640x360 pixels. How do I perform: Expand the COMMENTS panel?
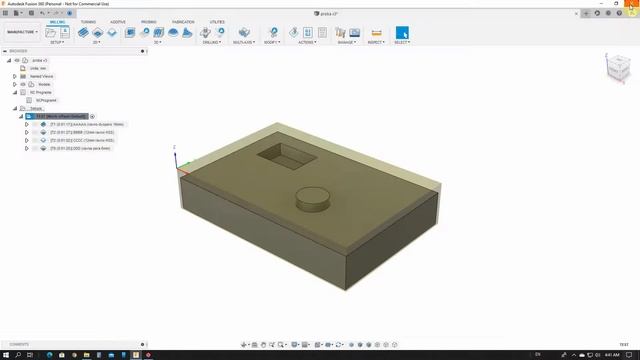pyautogui.click(x=142, y=344)
